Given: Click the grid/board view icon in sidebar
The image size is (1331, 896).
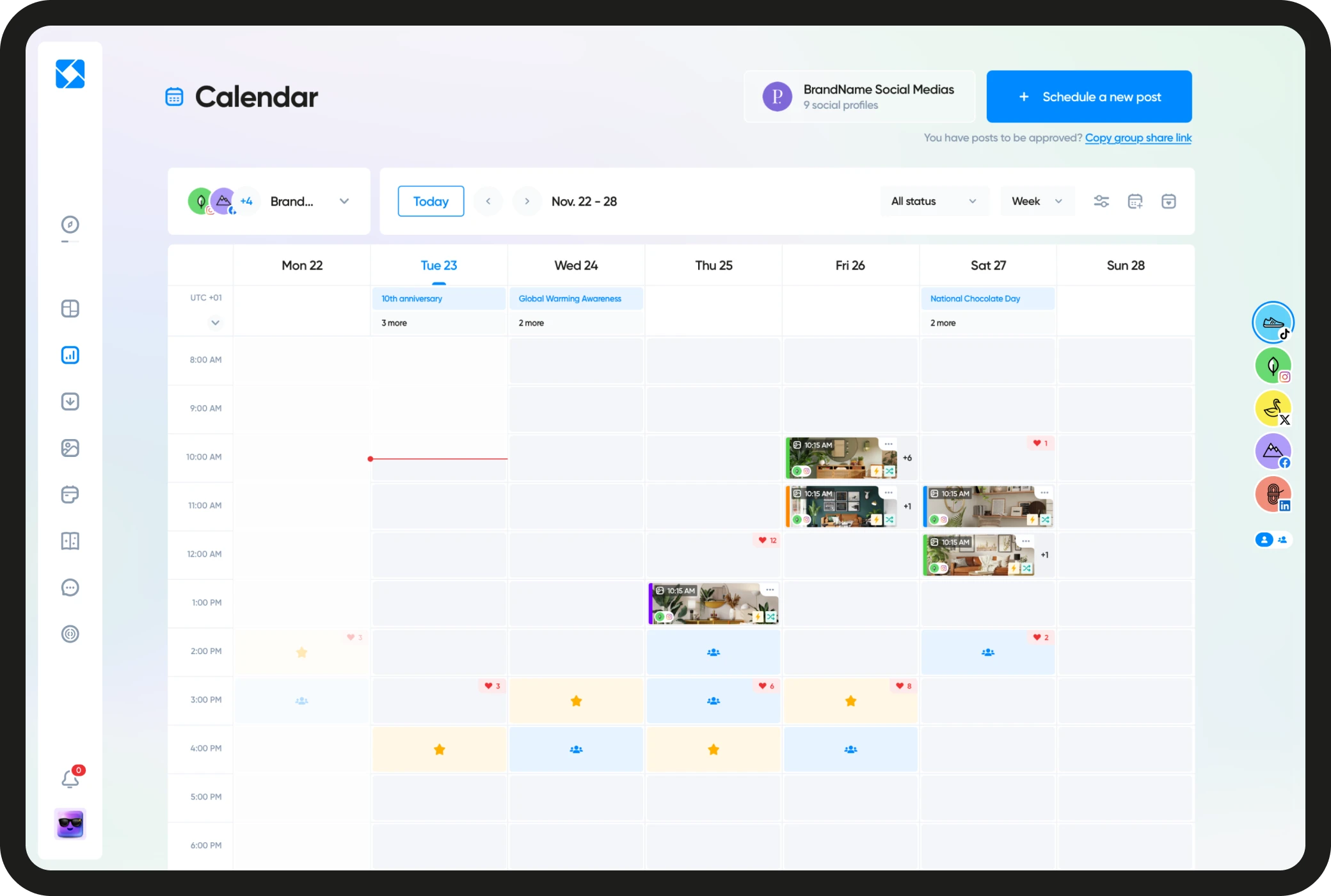Looking at the screenshot, I should (x=70, y=308).
